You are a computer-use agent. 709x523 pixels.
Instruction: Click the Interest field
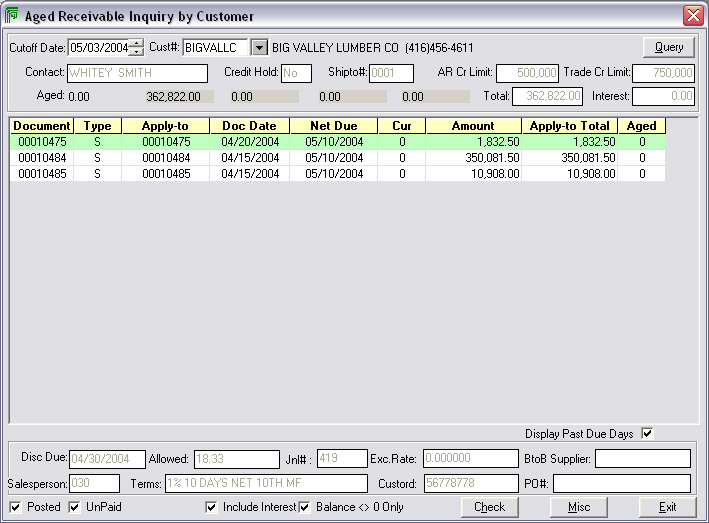[663, 96]
